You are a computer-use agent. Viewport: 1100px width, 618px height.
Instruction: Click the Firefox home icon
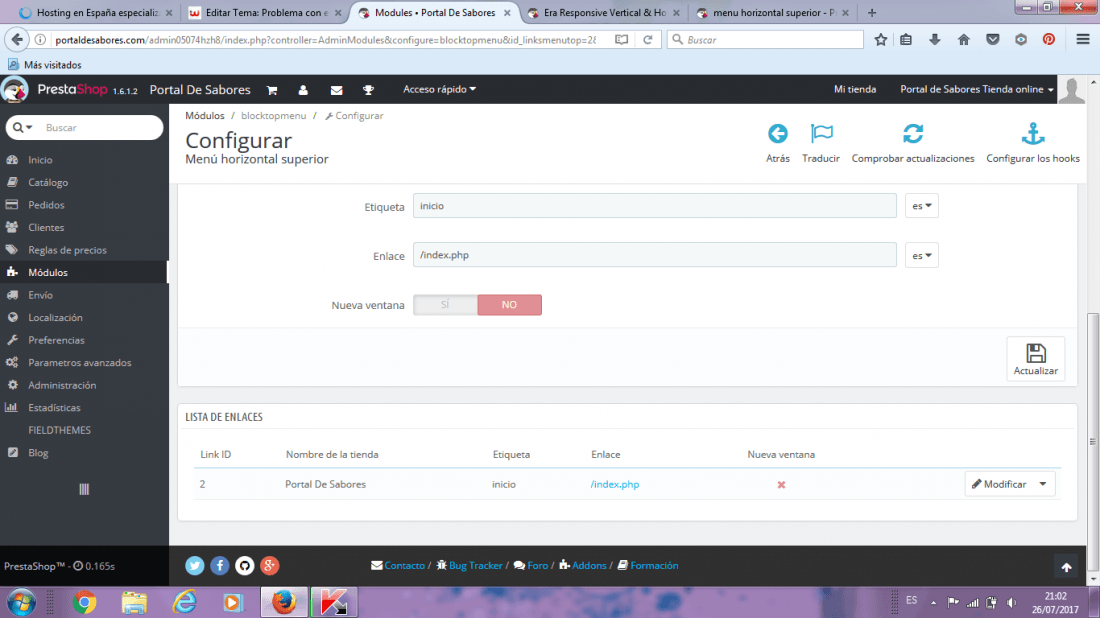tap(964, 40)
